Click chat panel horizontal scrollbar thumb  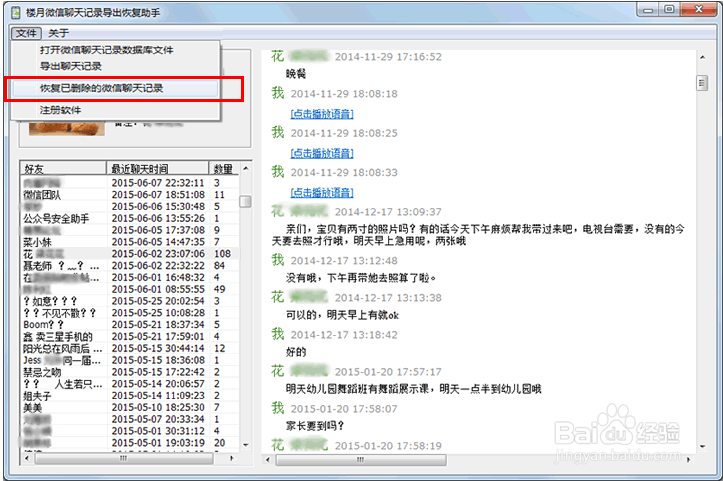[x=361, y=460]
